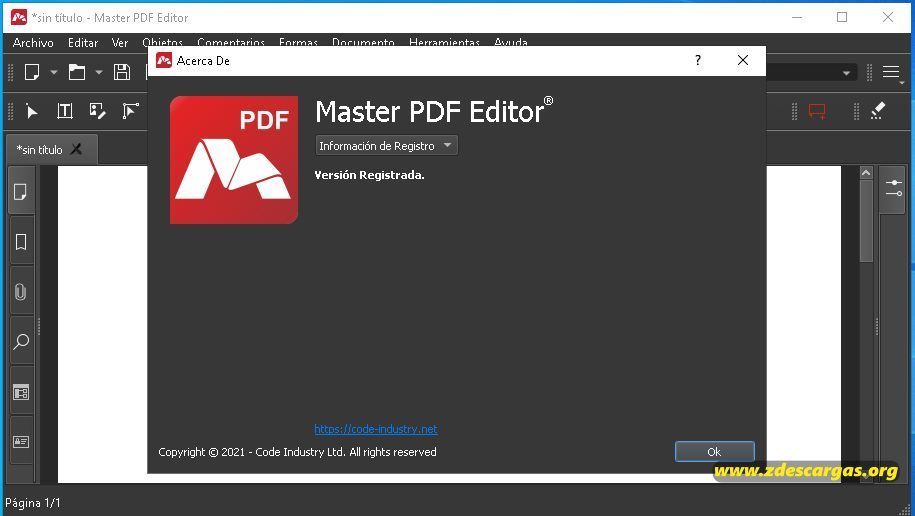
Task: Open the Search magnifier panel
Action: [x=21, y=341]
